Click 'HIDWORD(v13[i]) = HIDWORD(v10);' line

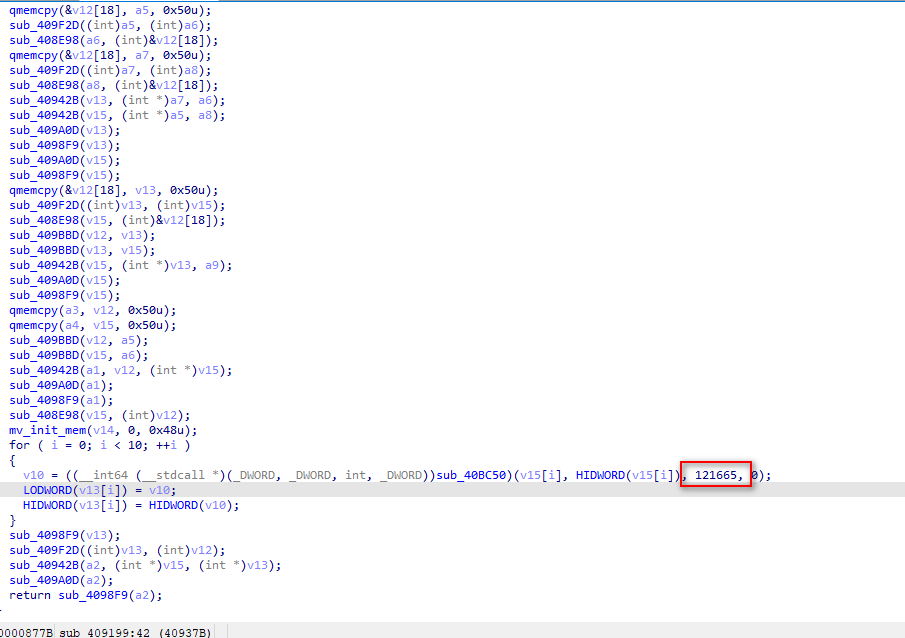coord(131,505)
